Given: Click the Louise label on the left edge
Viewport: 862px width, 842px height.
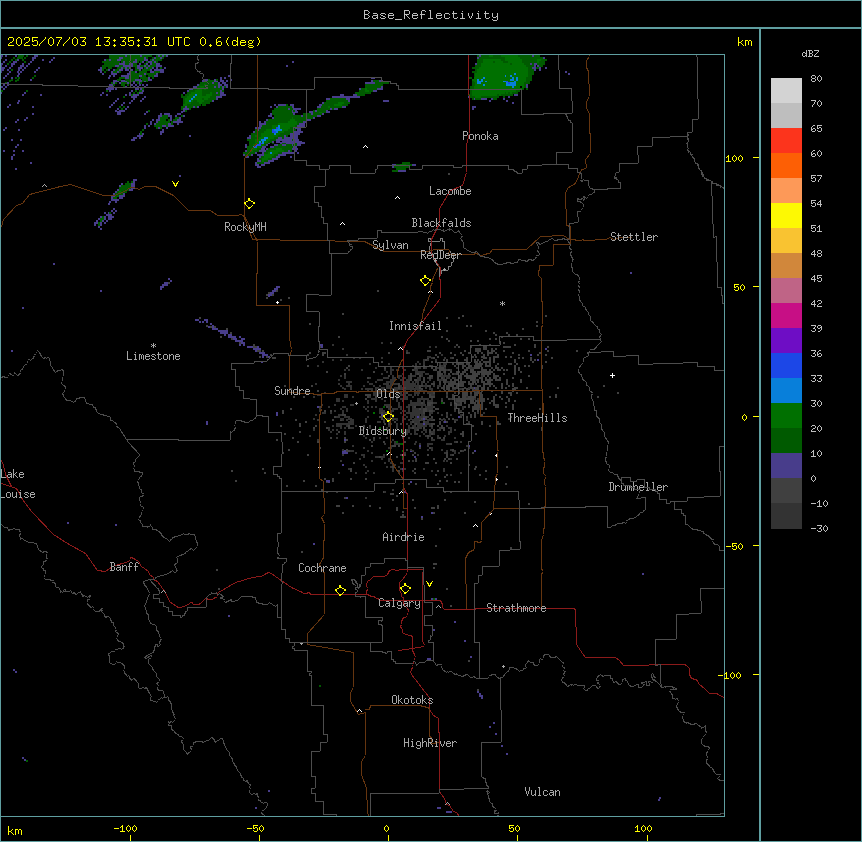Looking at the screenshot, I should (18, 494).
